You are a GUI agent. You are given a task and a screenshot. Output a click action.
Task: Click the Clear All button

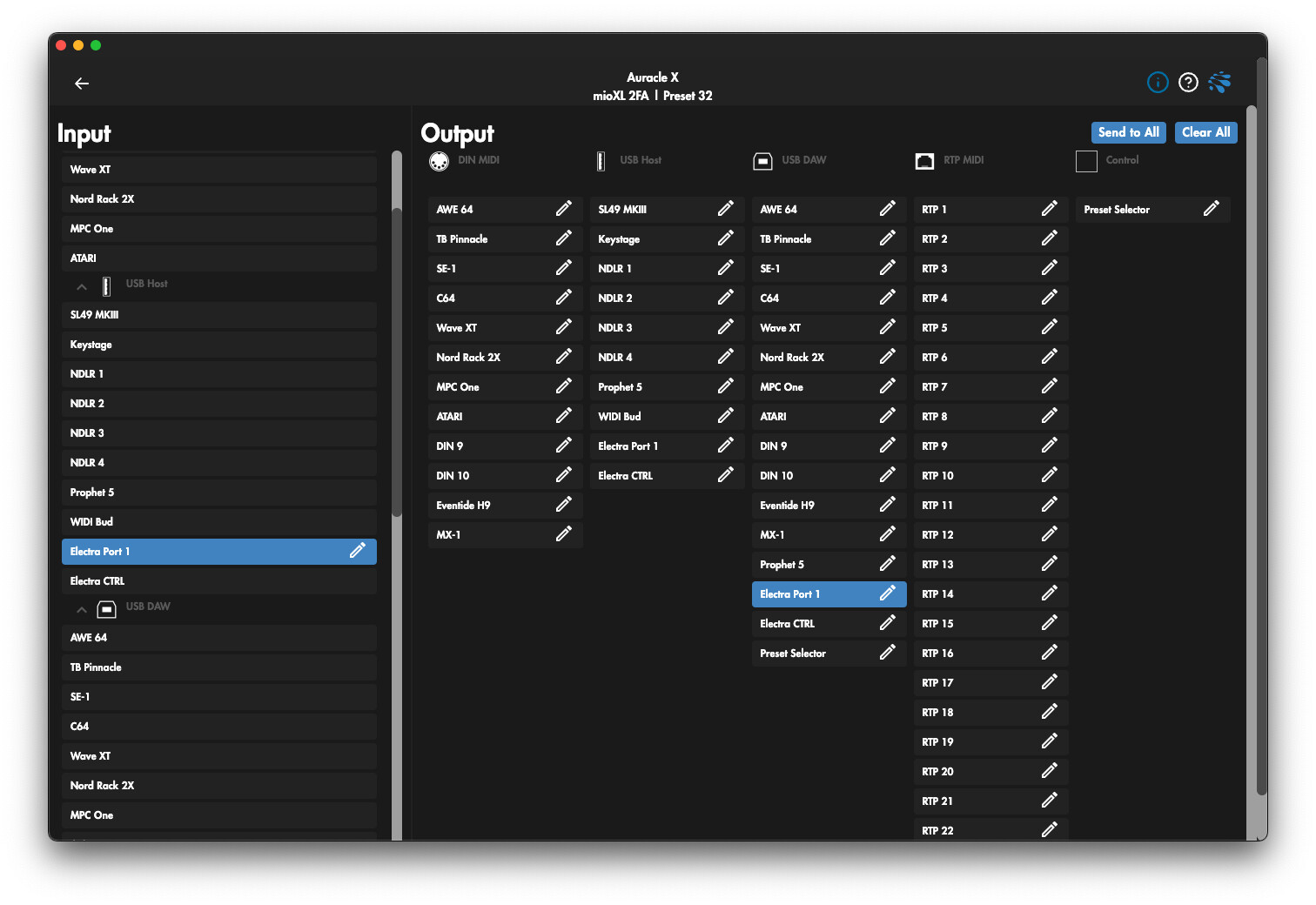(x=1206, y=132)
